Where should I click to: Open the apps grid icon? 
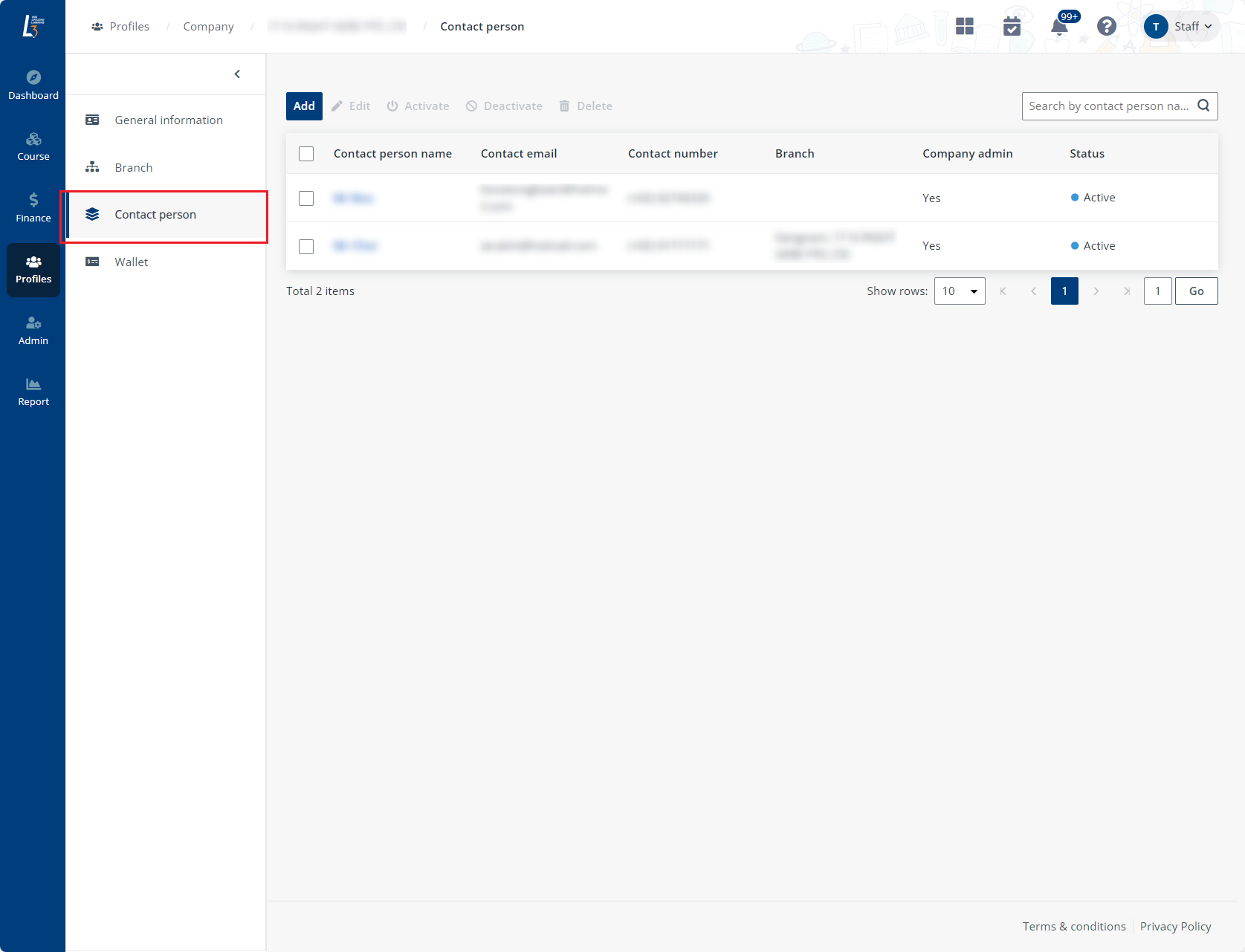coord(965,27)
